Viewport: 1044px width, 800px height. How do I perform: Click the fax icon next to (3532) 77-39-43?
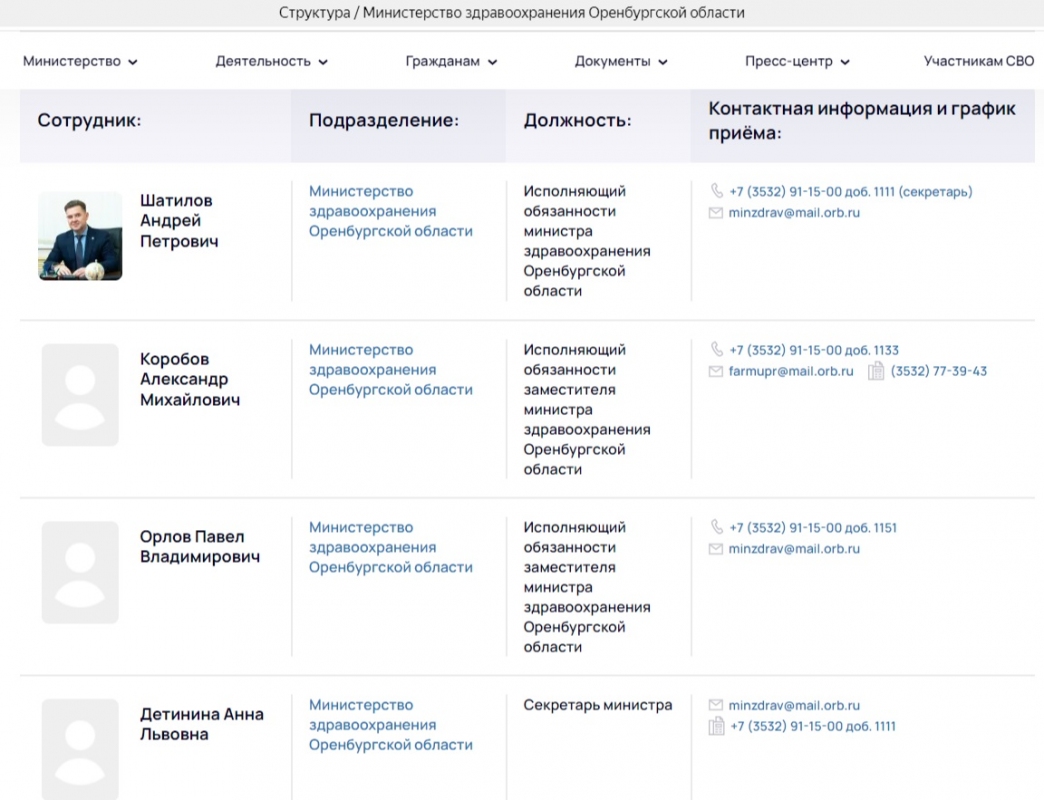click(x=876, y=371)
